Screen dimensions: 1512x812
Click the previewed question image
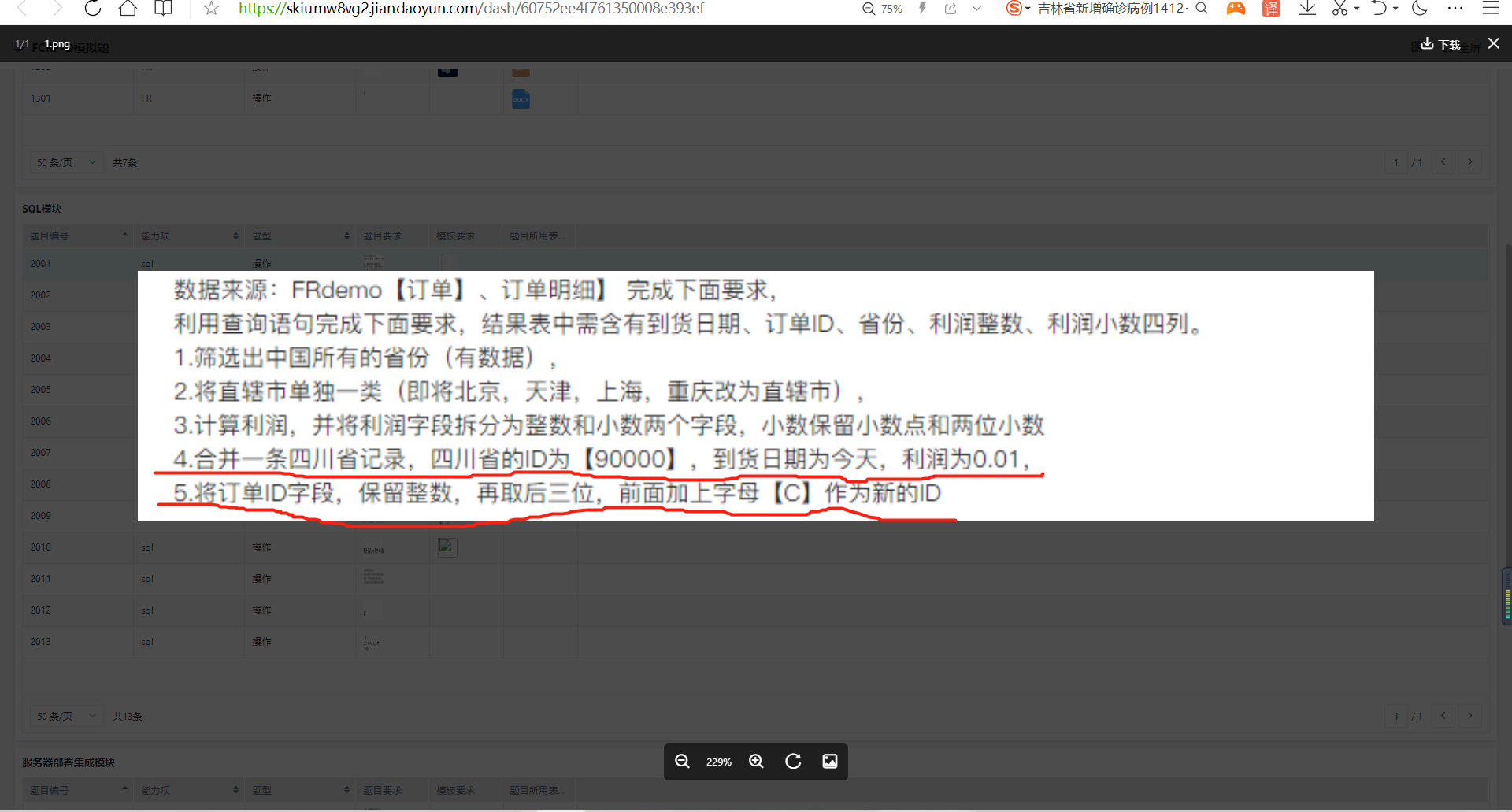click(x=756, y=396)
